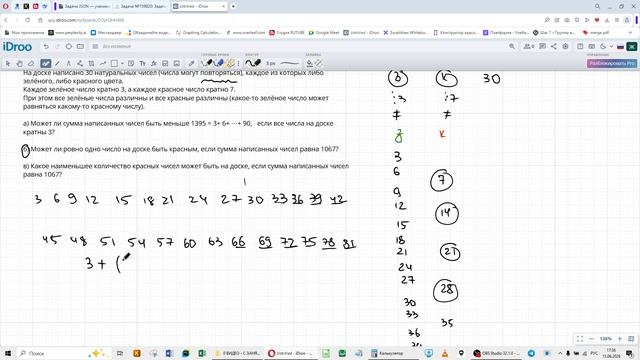
Task: Open the Word icon in the taskbar
Action: pos(169,353)
